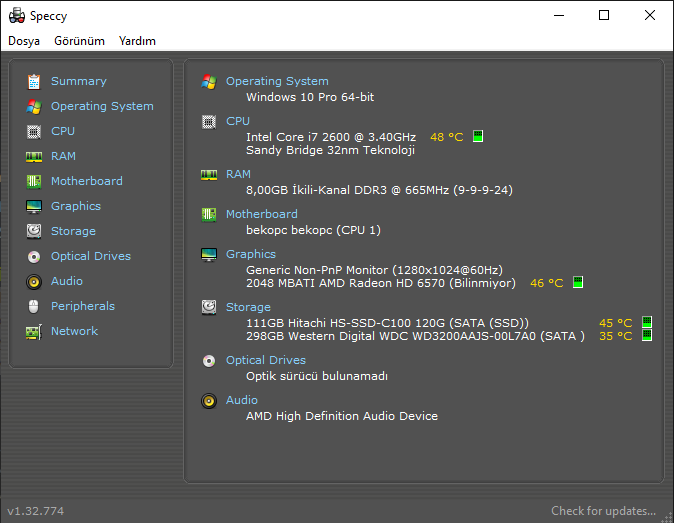
Task: Click Check for updates link
Action: pyautogui.click(x=603, y=511)
